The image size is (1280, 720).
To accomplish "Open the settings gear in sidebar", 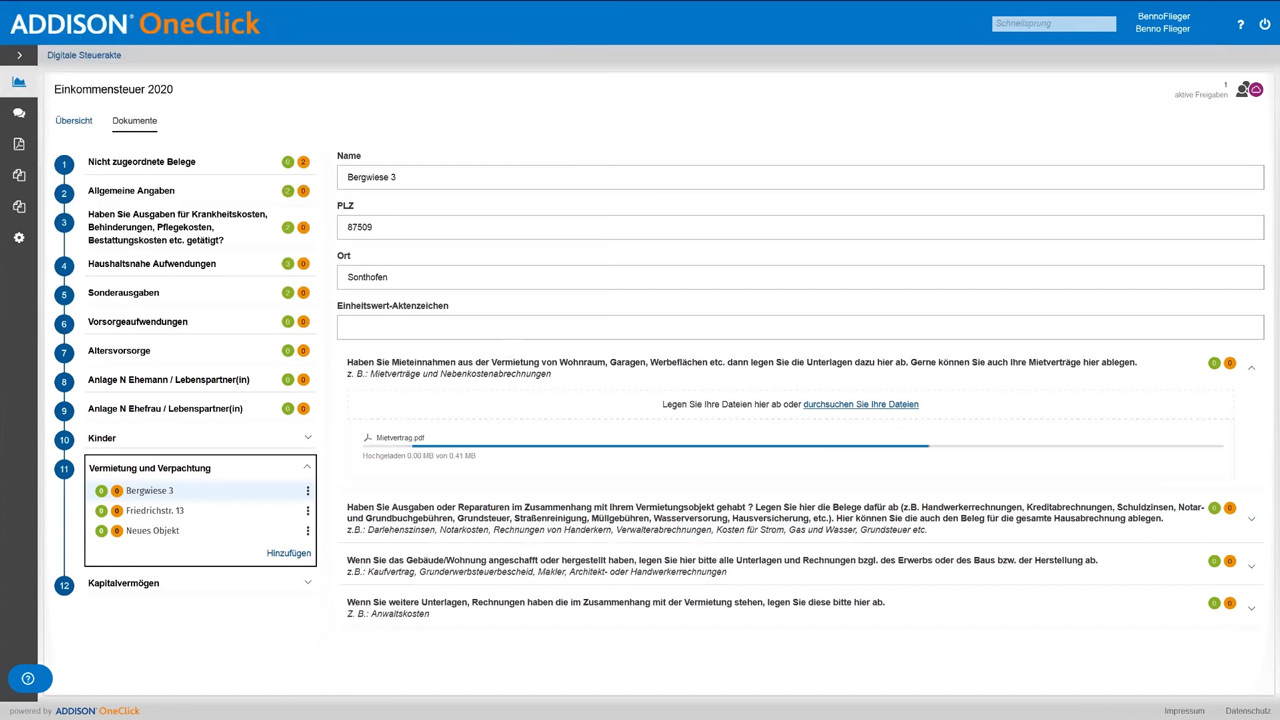I will (x=19, y=238).
